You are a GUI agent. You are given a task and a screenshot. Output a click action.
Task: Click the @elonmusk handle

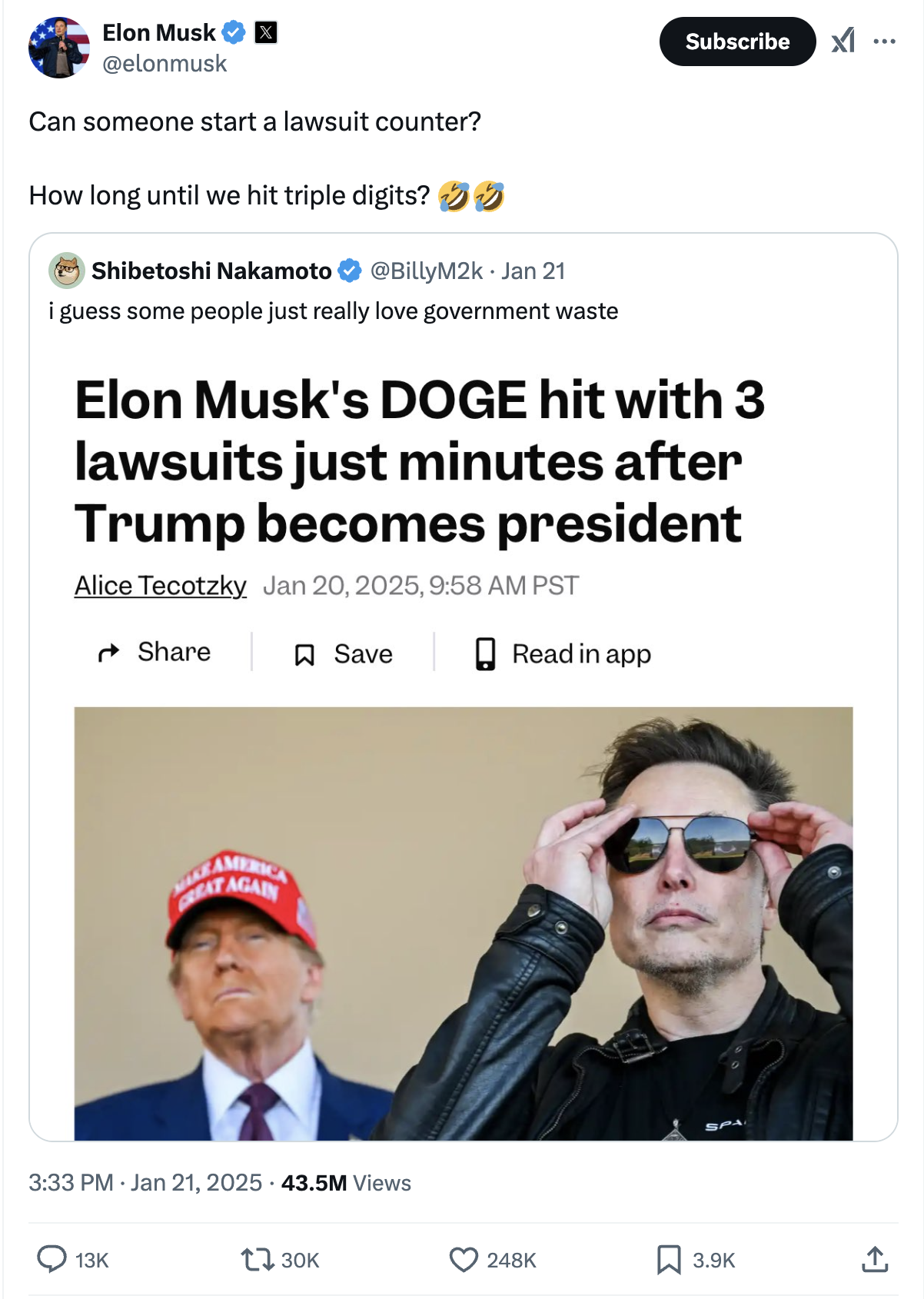(165, 64)
